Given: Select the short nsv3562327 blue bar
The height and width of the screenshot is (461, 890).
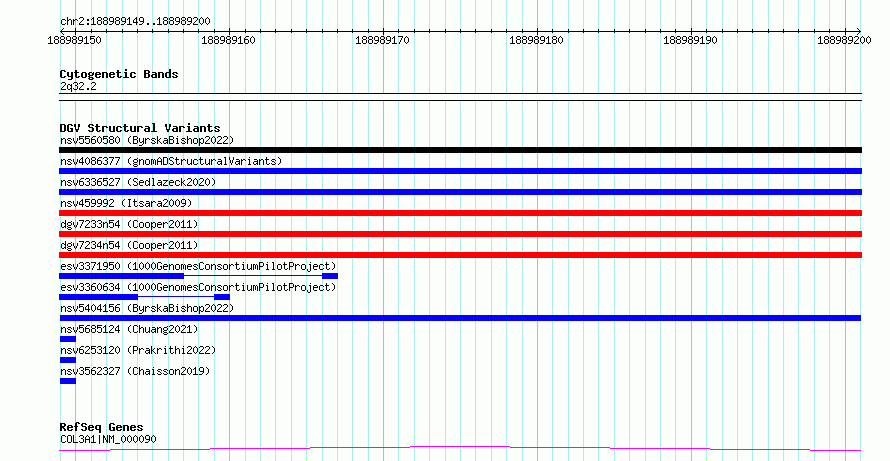Looking at the screenshot, I should pos(68,381).
